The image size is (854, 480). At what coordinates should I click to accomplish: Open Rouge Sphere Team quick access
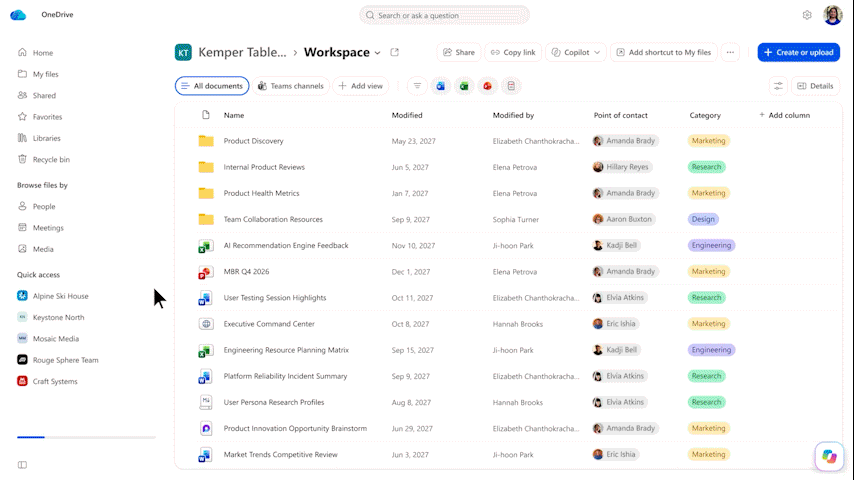[x=65, y=360]
